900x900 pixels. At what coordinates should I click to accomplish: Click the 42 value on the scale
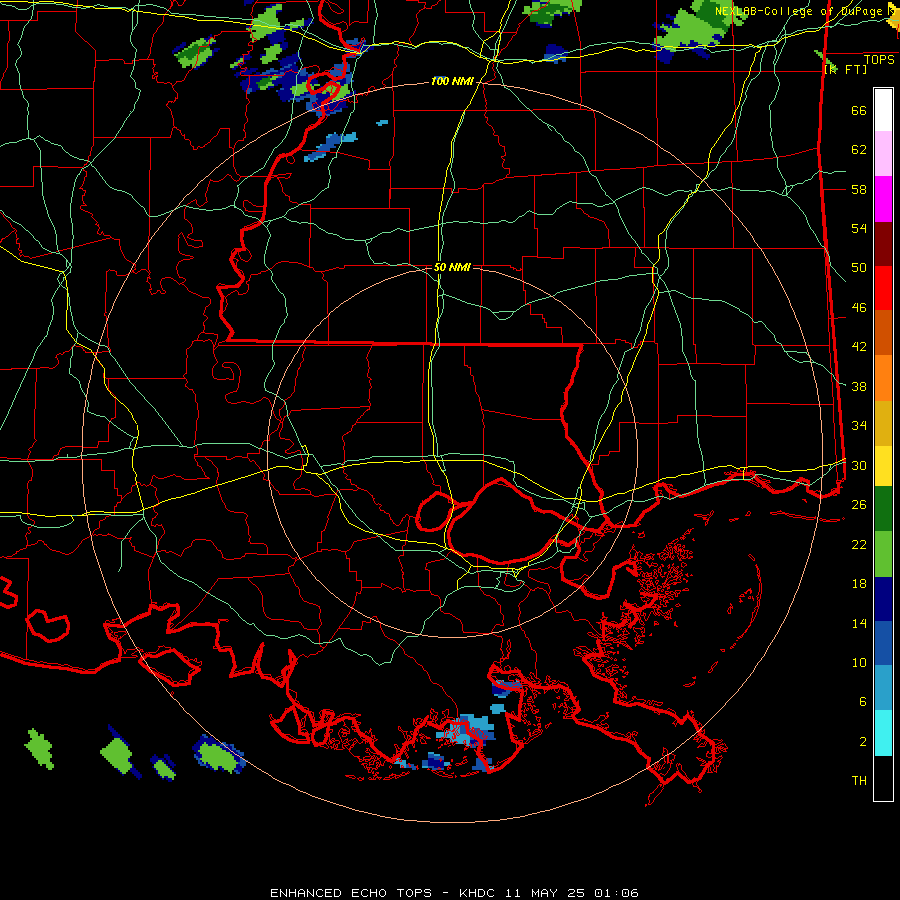(859, 347)
